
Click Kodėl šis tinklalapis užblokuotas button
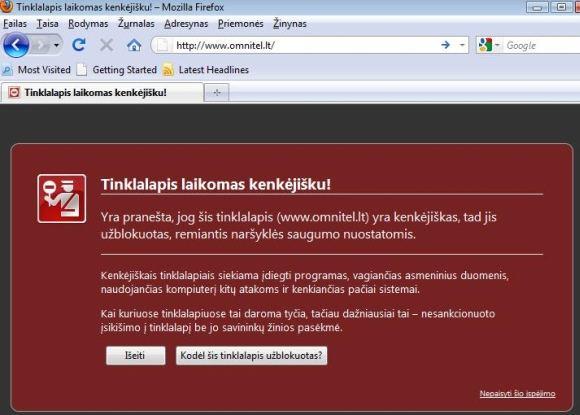click(x=252, y=355)
